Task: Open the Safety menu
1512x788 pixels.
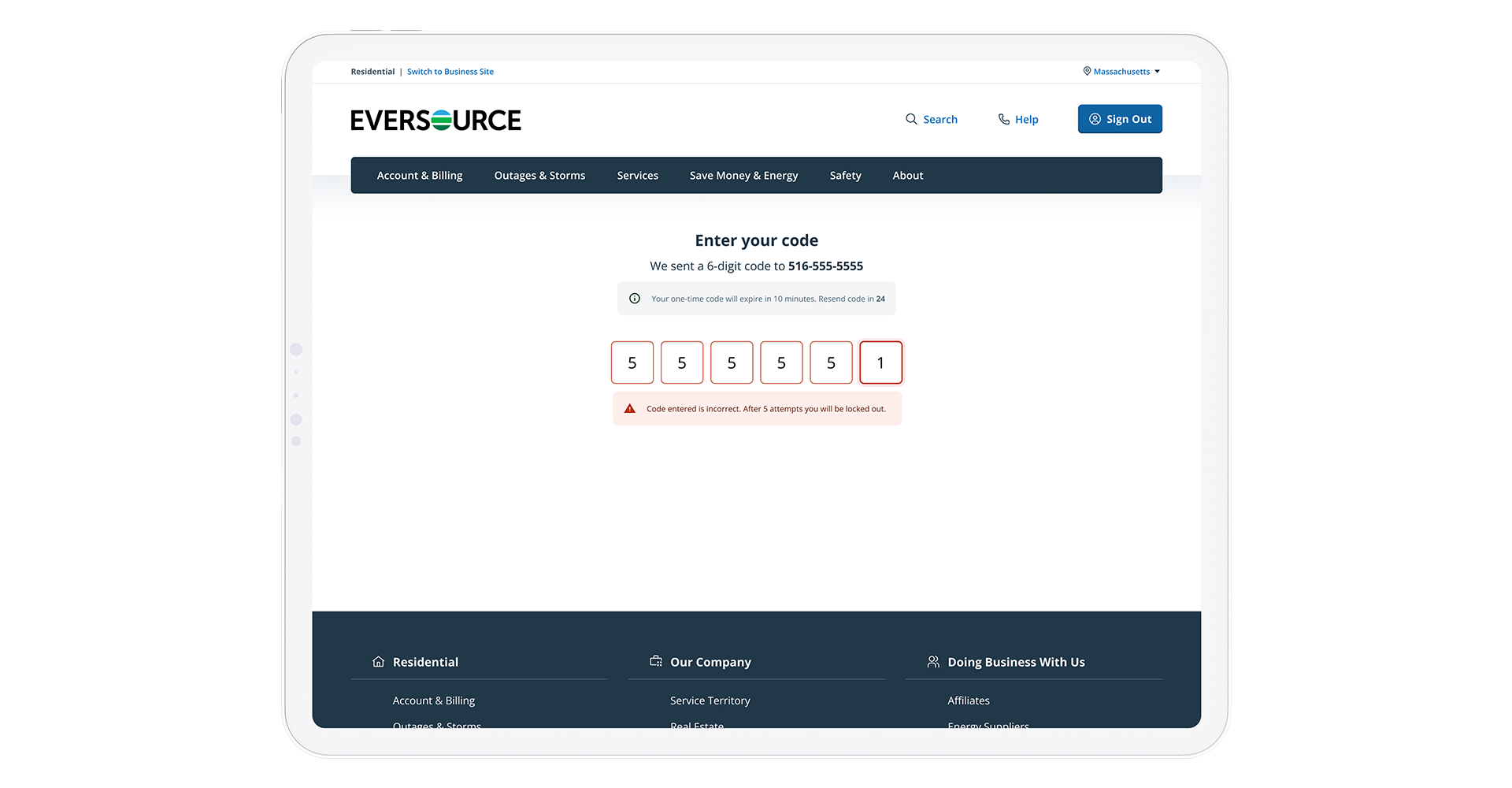Action: coord(846,175)
